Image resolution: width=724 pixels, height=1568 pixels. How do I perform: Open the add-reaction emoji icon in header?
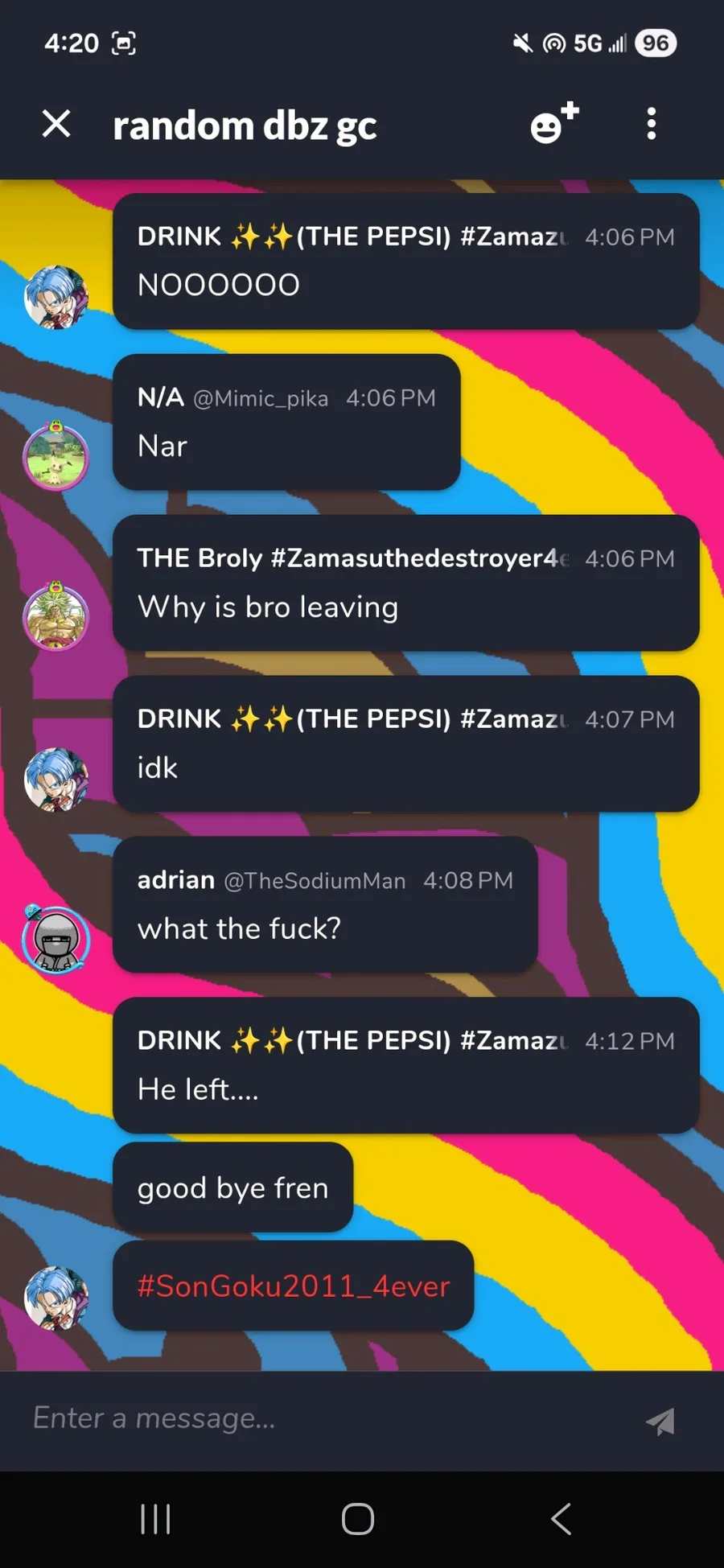tap(554, 124)
